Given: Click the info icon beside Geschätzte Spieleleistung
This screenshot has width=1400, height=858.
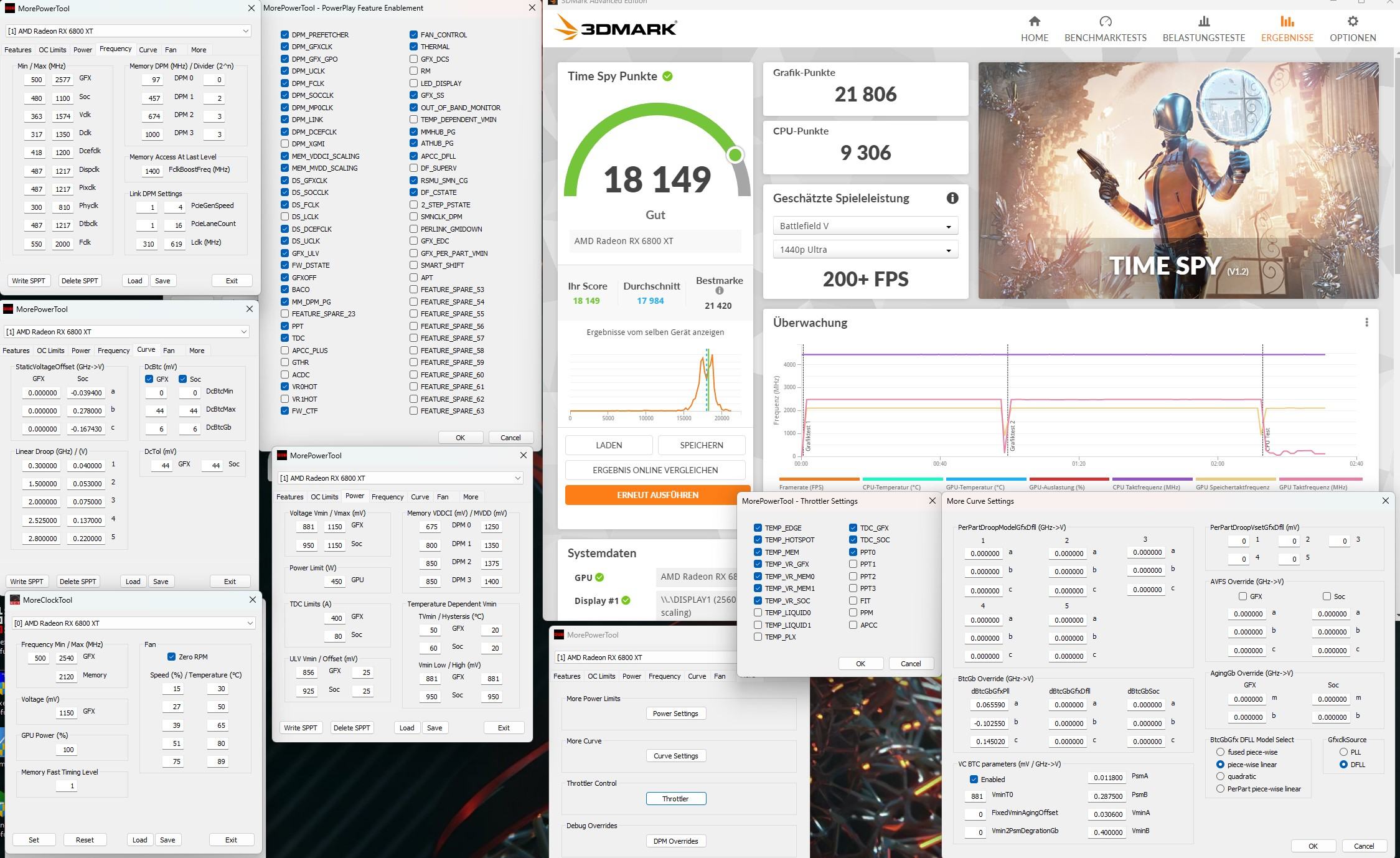Looking at the screenshot, I should [952, 198].
